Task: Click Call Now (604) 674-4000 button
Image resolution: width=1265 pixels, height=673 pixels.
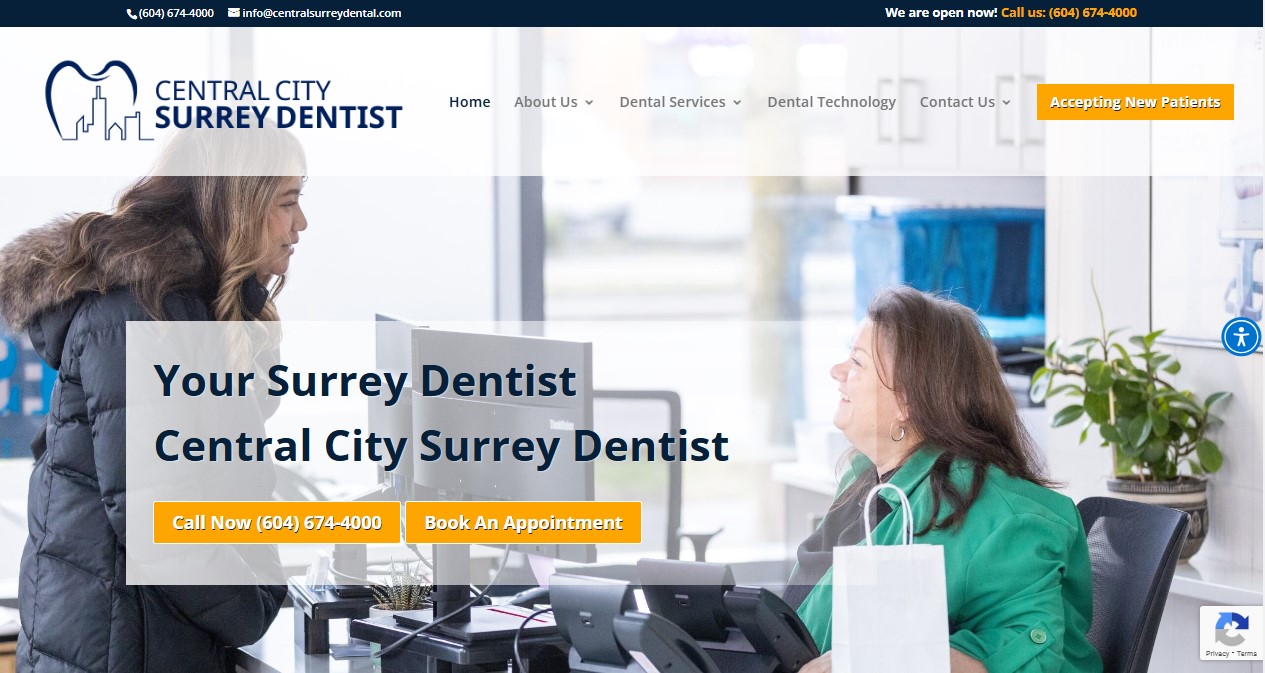Action: [x=277, y=523]
